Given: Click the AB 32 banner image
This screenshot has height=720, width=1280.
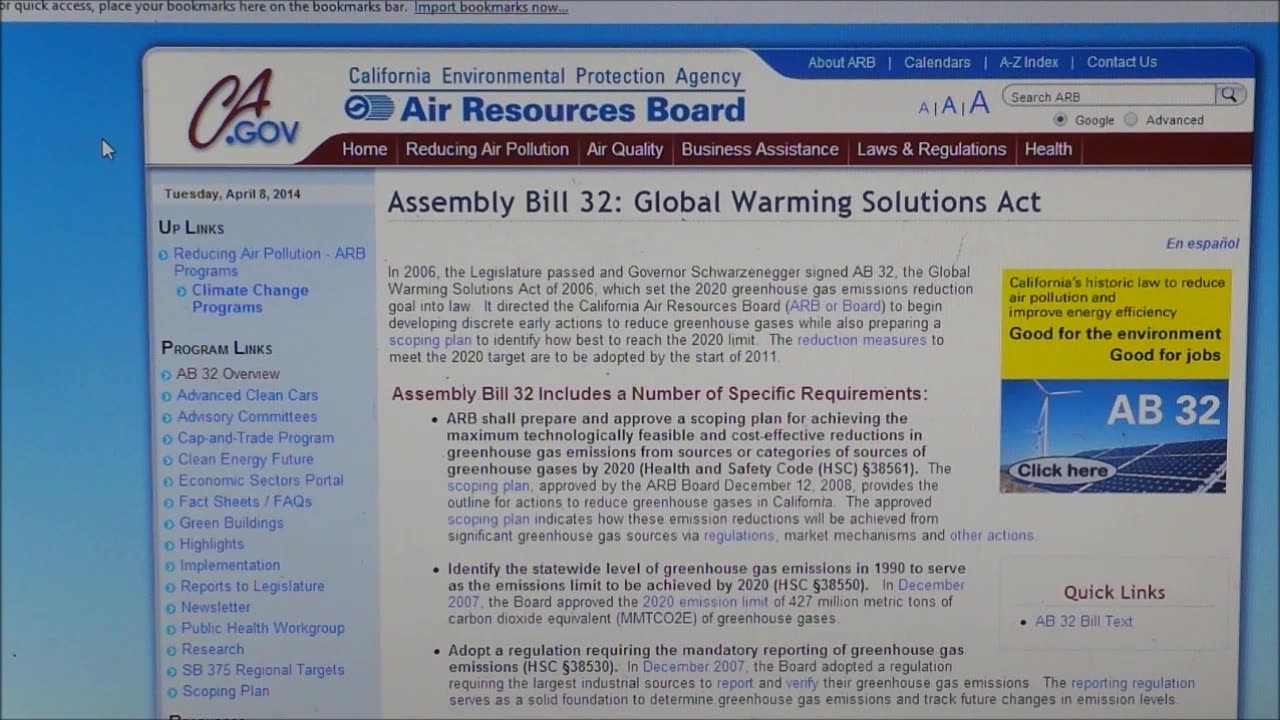Looking at the screenshot, I should click(x=1115, y=381).
